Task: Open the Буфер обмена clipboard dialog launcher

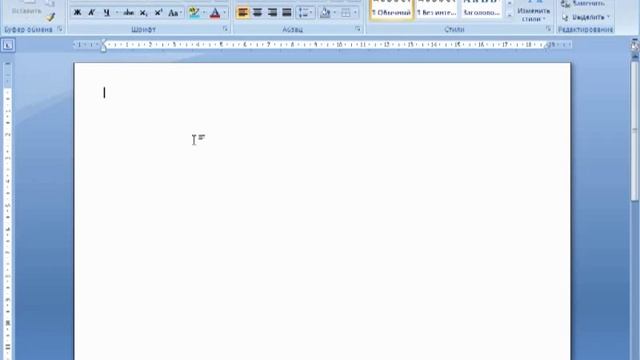Action: [x=60, y=29]
